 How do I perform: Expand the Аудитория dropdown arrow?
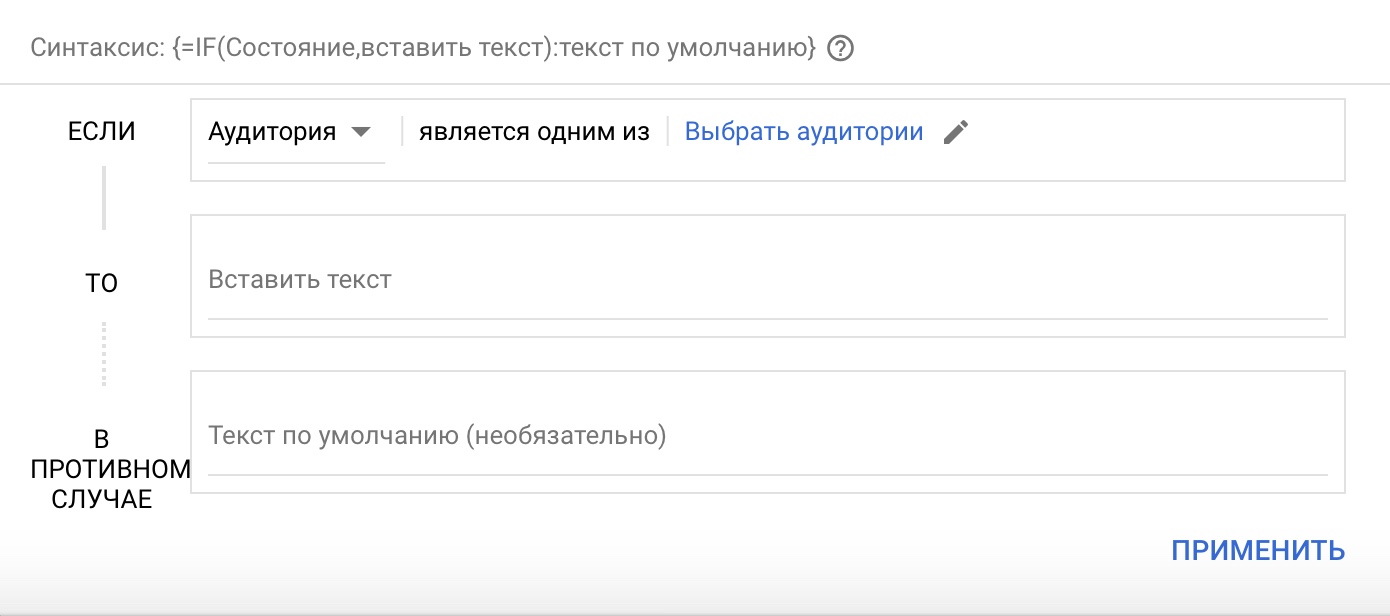[361, 132]
